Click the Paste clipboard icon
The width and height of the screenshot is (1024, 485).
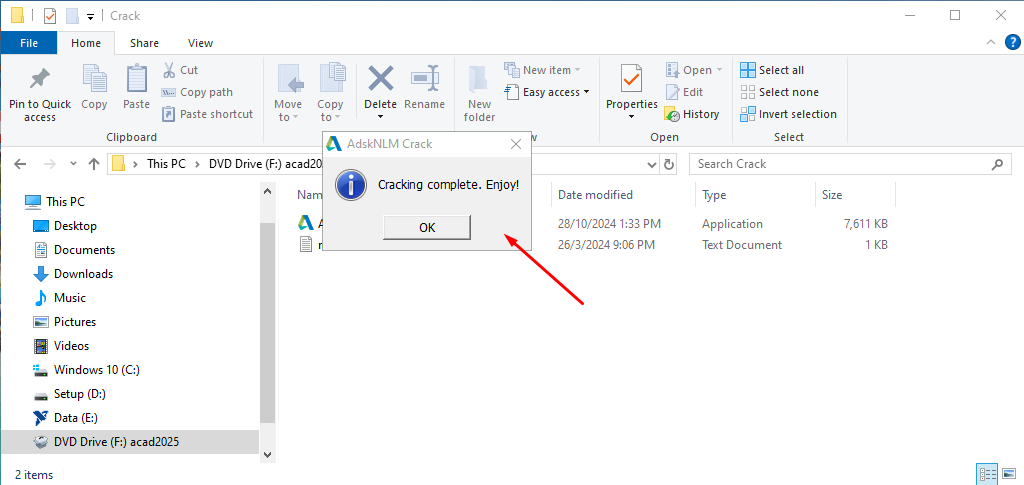pos(136,78)
